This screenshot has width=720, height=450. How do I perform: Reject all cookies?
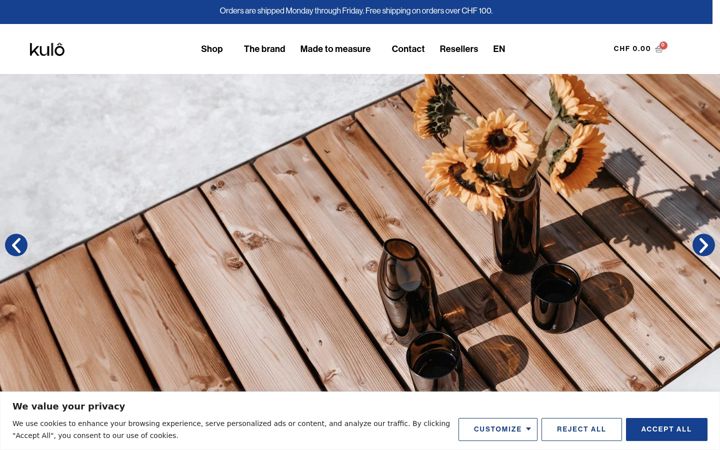pos(581,429)
